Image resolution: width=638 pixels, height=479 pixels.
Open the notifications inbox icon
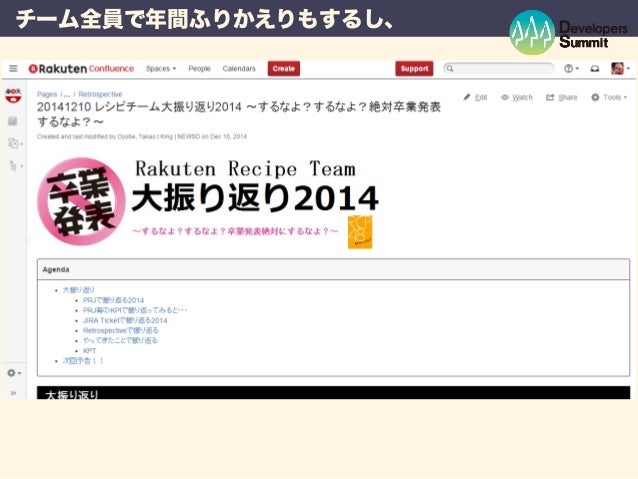tap(594, 68)
